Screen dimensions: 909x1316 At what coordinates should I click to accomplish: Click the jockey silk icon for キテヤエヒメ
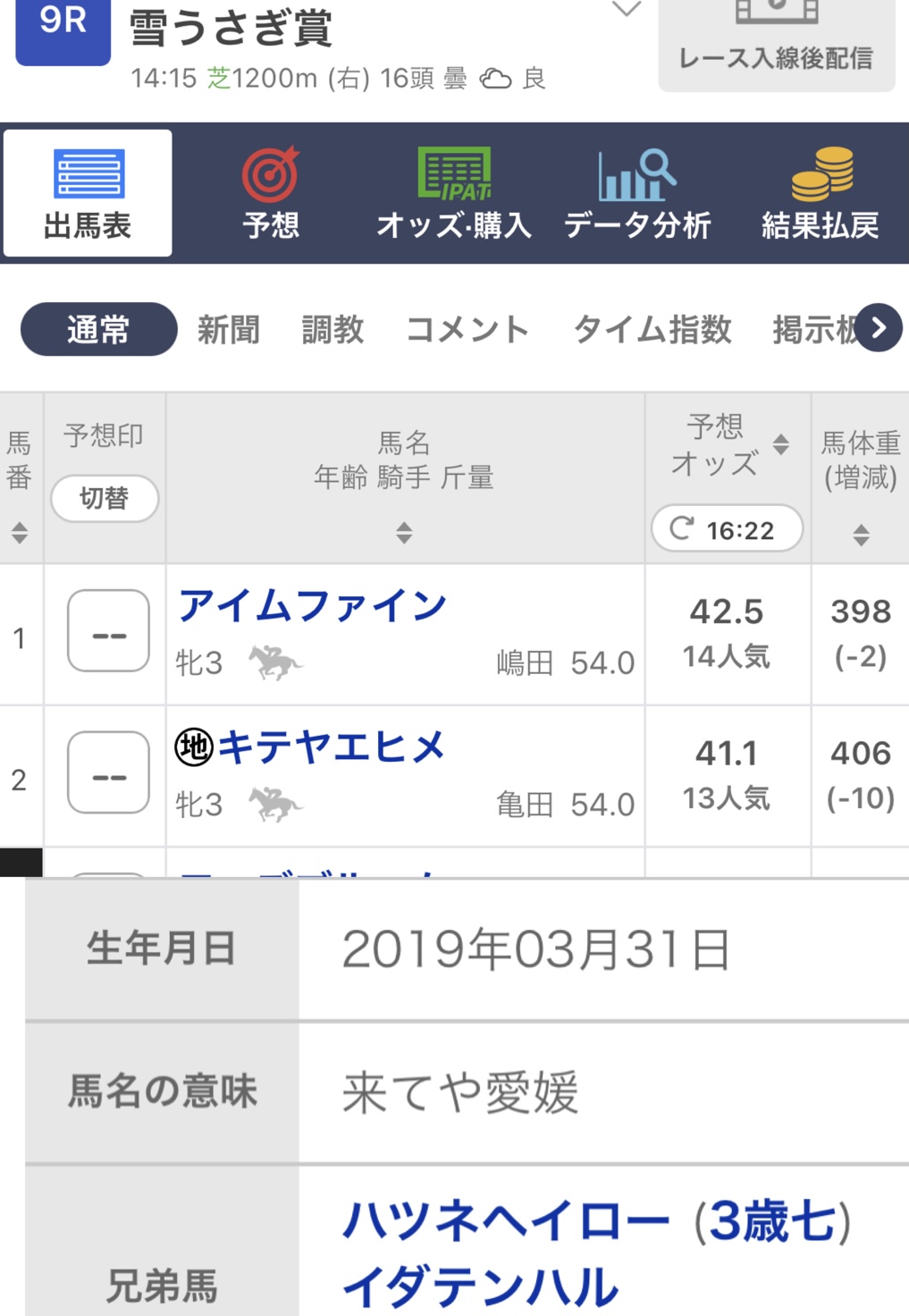(x=274, y=804)
